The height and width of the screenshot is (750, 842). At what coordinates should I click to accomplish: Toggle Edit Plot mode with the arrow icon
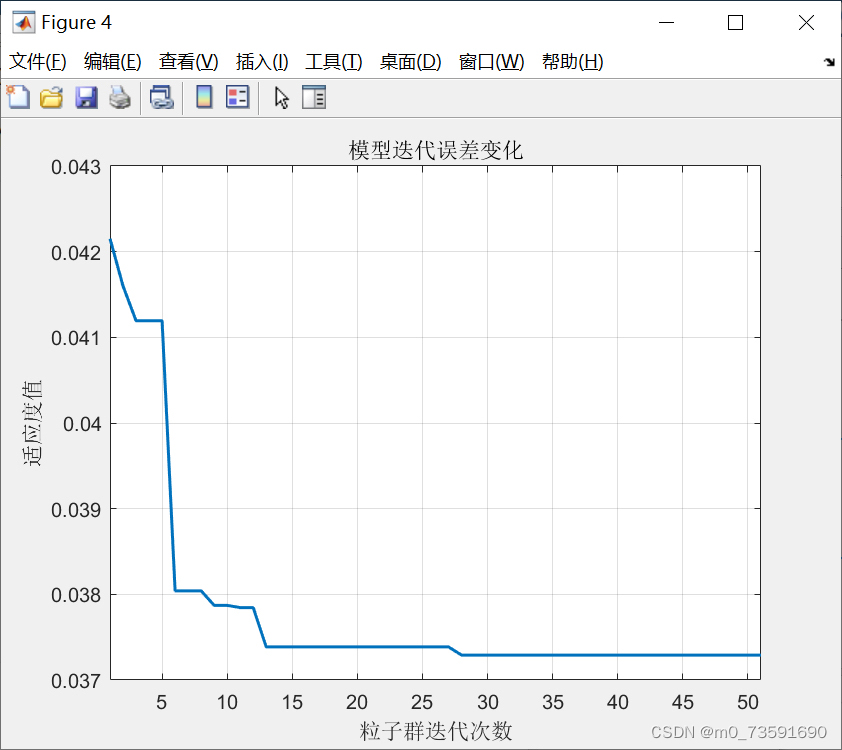pos(280,97)
